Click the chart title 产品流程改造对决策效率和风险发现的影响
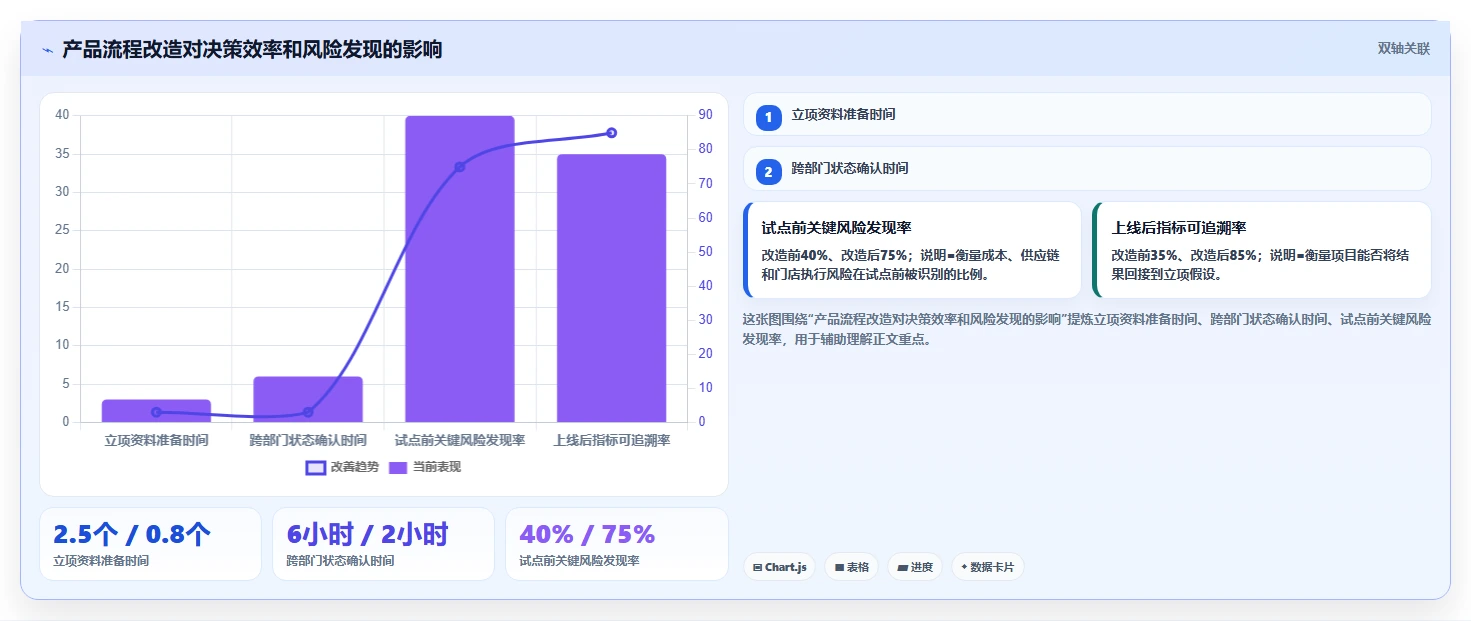1471x621 pixels. click(252, 49)
